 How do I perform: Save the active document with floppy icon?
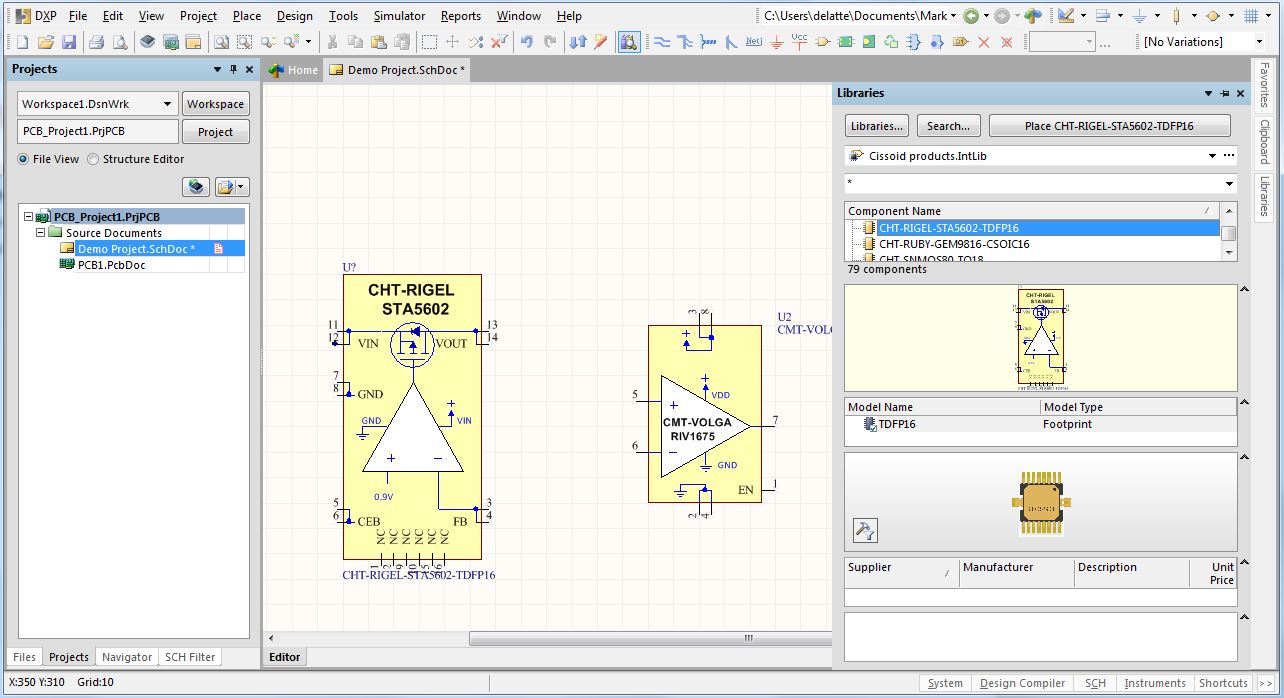69,42
